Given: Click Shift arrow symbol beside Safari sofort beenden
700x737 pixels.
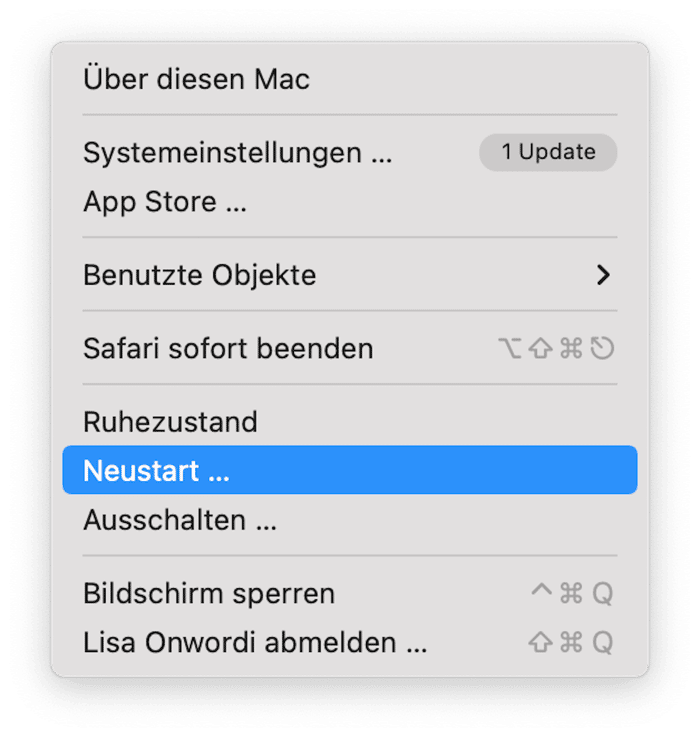Looking at the screenshot, I should coord(541,349).
